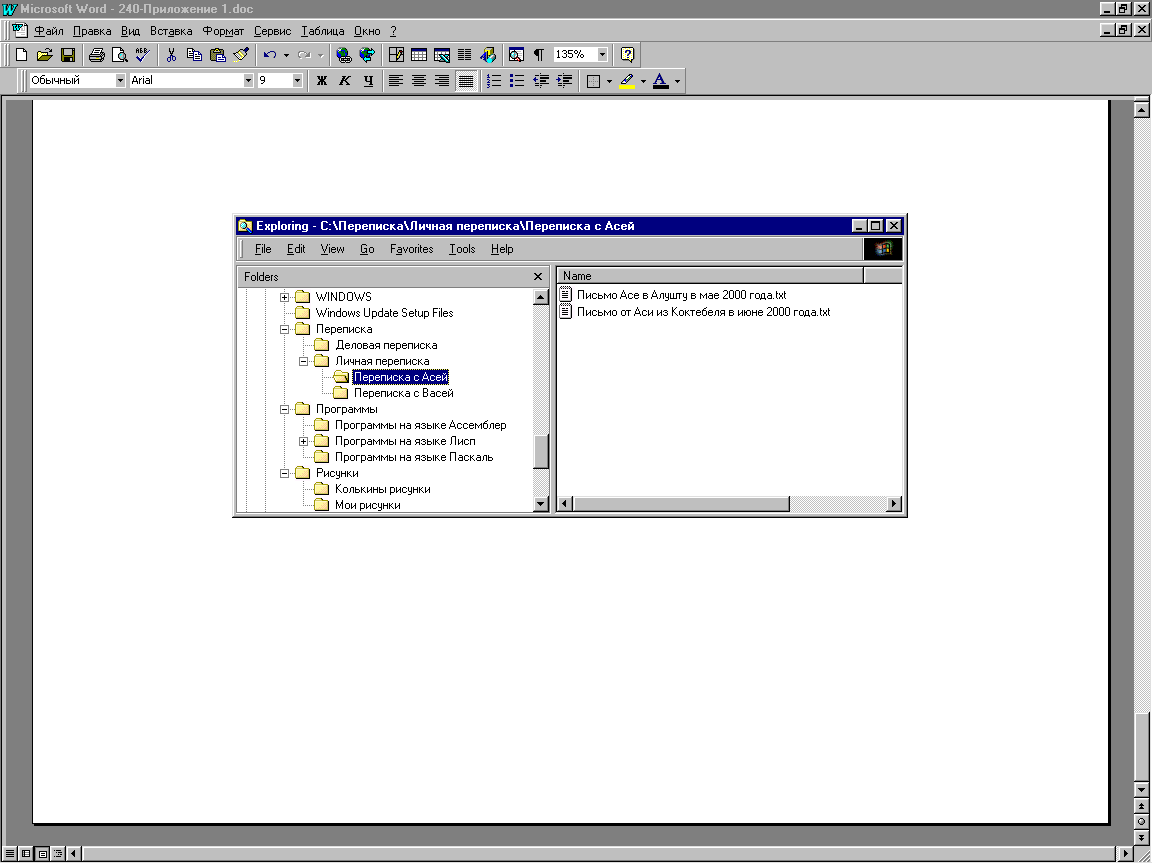Toggle the Tables and Borders toolbar
Screen dimensions: 1152x864
pyautogui.click(x=396, y=54)
